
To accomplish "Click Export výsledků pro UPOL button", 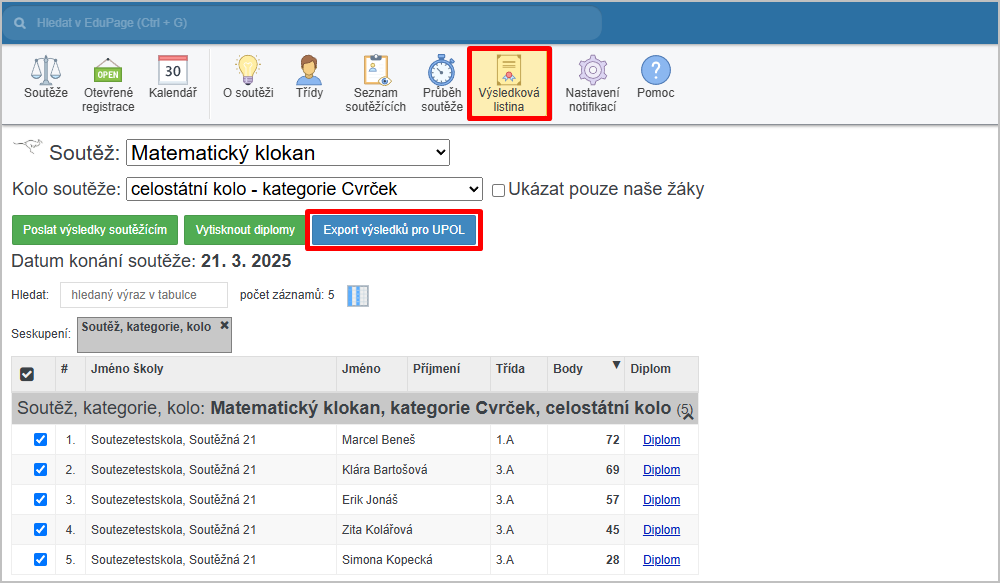I will [394, 230].
